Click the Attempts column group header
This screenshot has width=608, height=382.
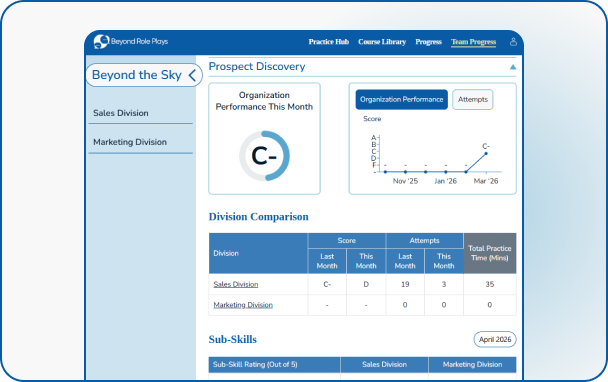point(424,240)
